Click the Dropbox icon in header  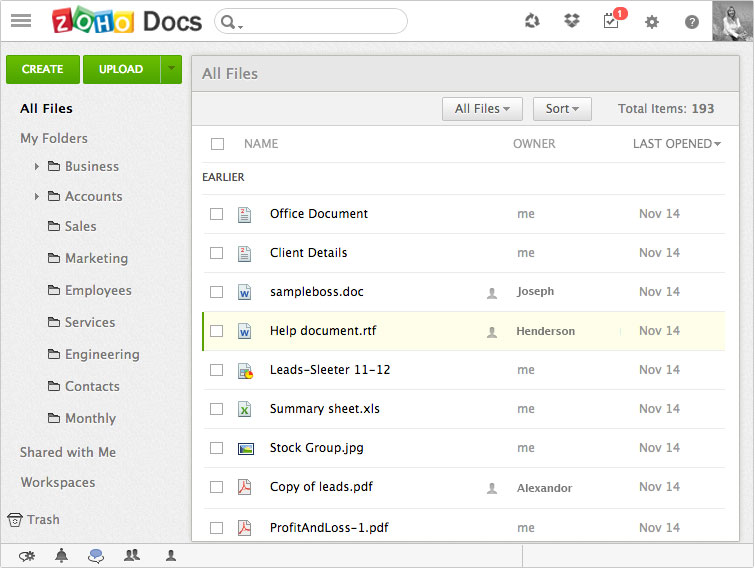click(x=572, y=21)
